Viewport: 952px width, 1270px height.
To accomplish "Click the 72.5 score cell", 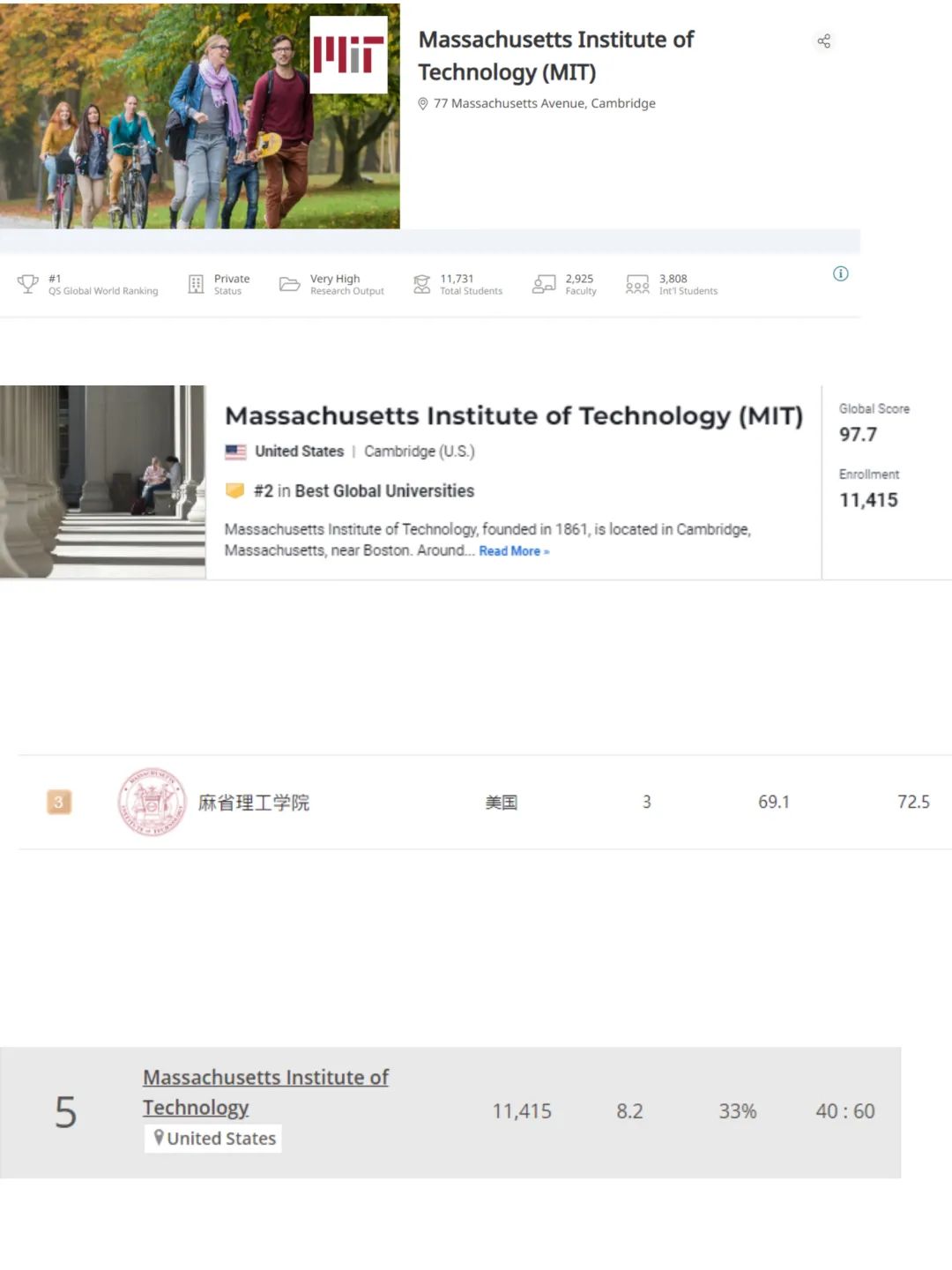I will coord(913,802).
